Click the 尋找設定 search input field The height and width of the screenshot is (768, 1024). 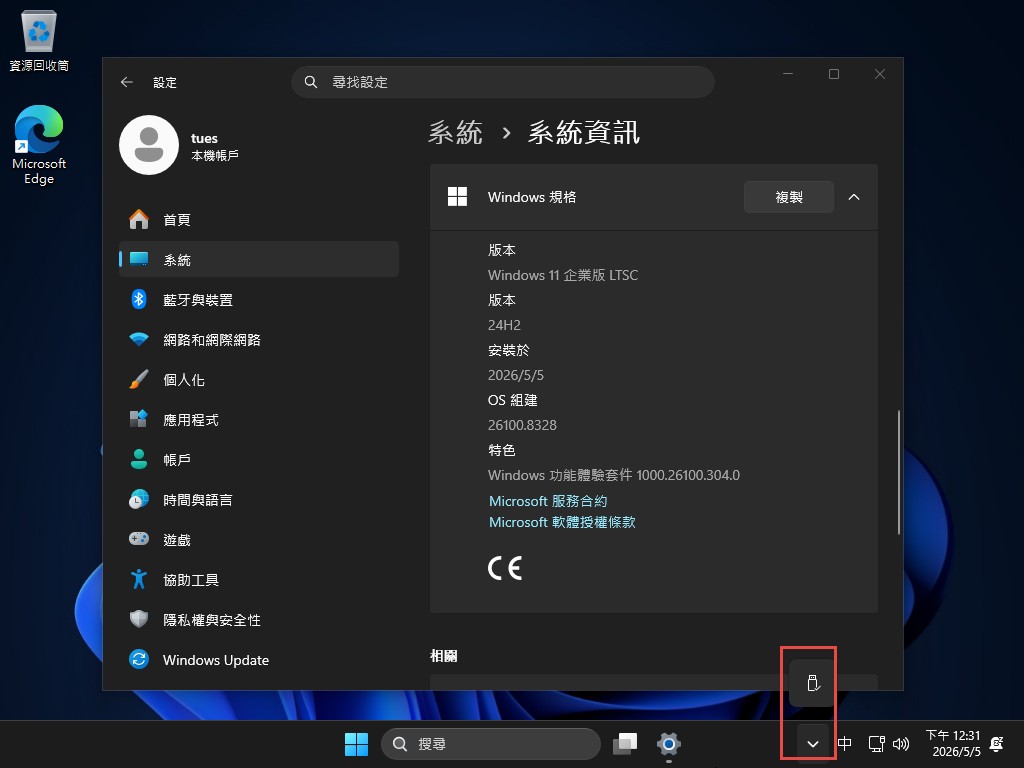[x=503, y=82]
